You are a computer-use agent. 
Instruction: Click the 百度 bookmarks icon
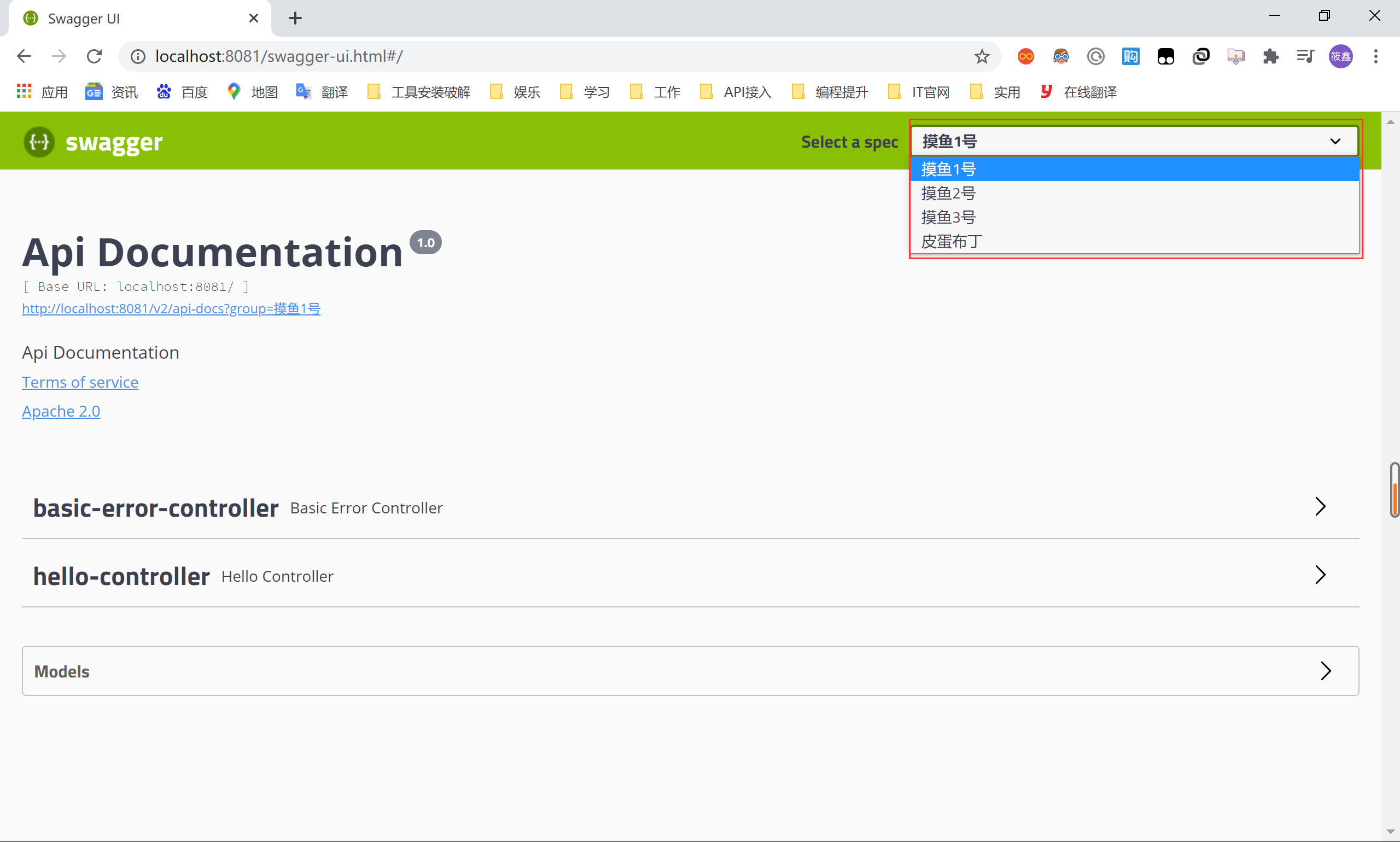coord(163,91)
